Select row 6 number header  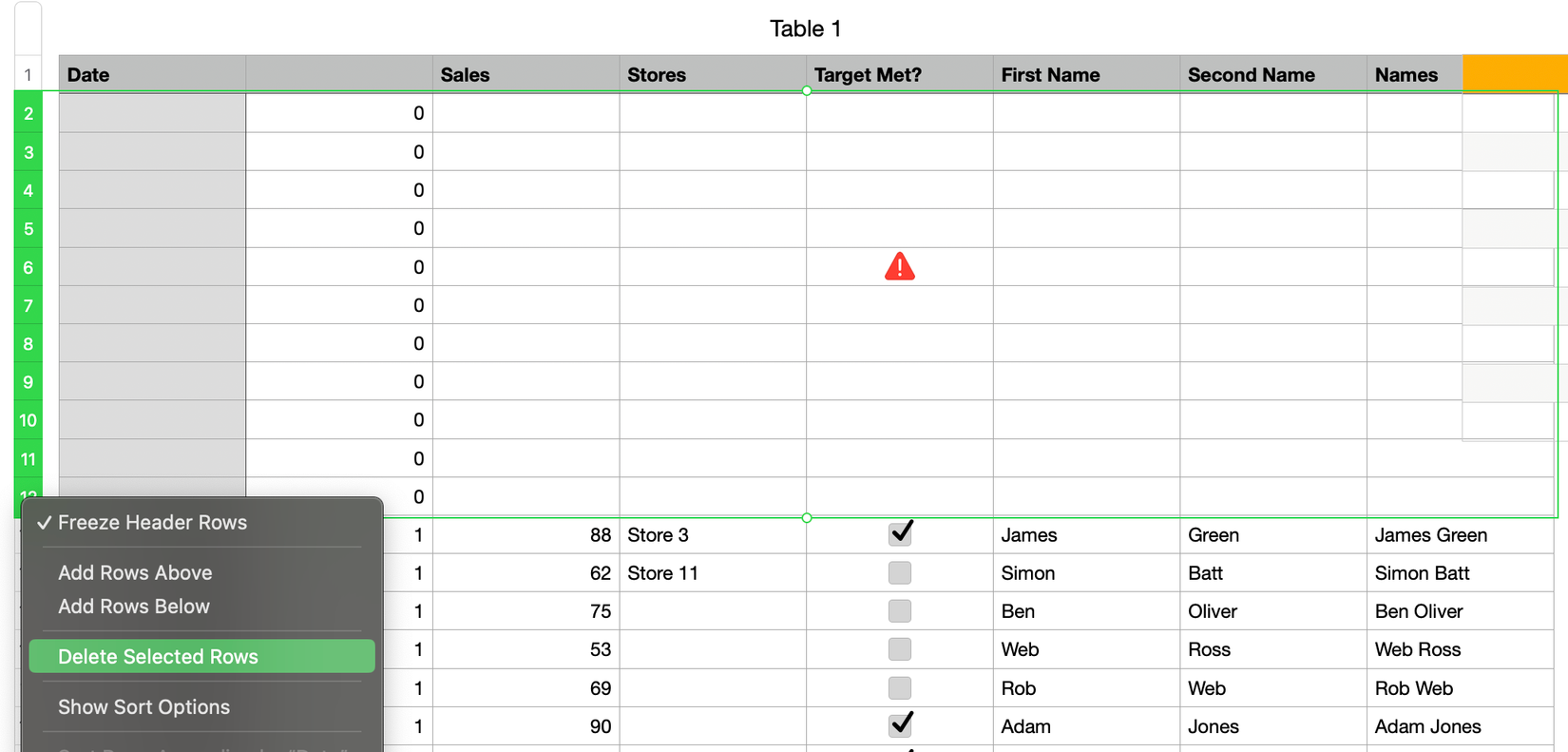(29, 268)
